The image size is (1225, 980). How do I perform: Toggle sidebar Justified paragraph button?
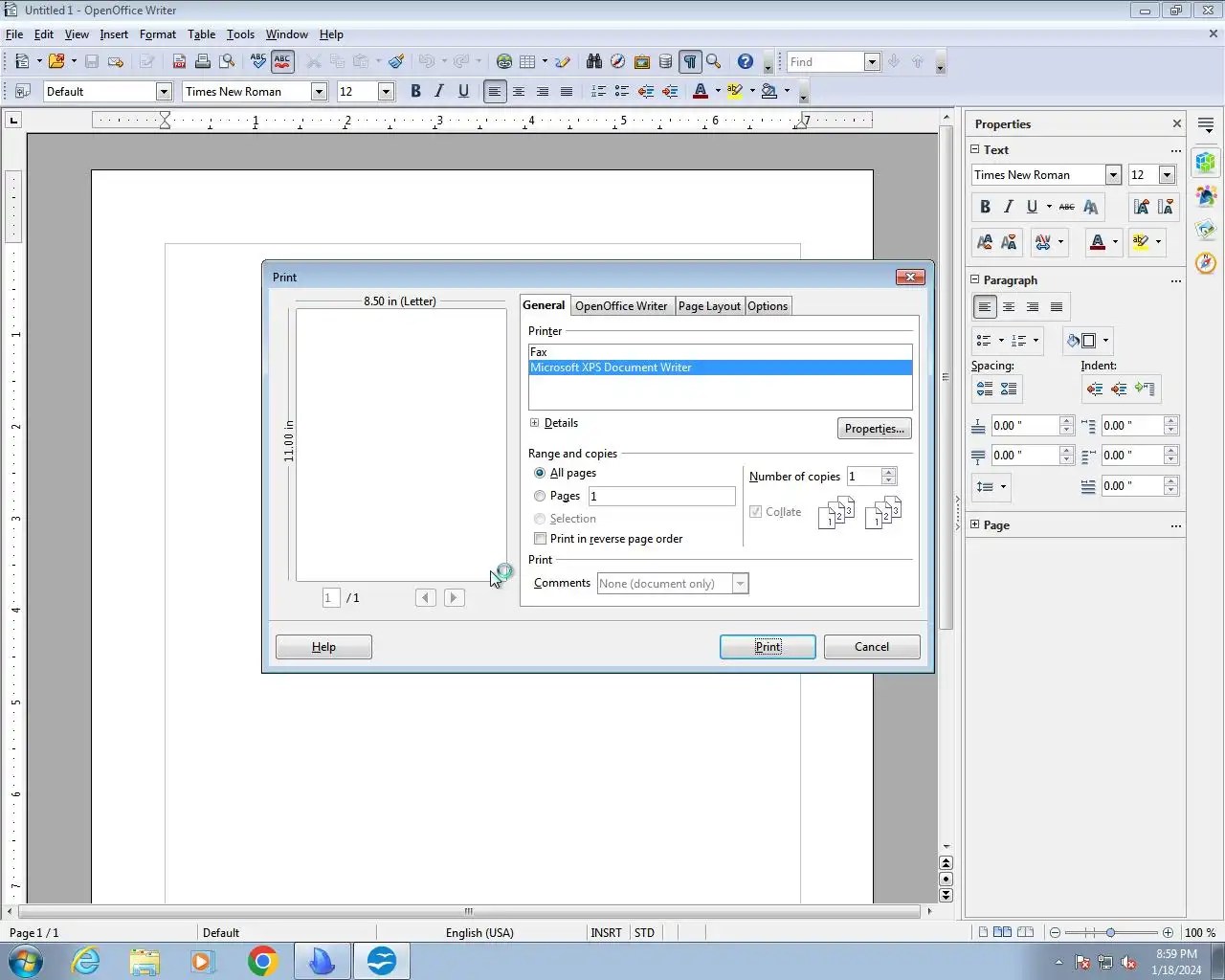tap(1057, 307)
